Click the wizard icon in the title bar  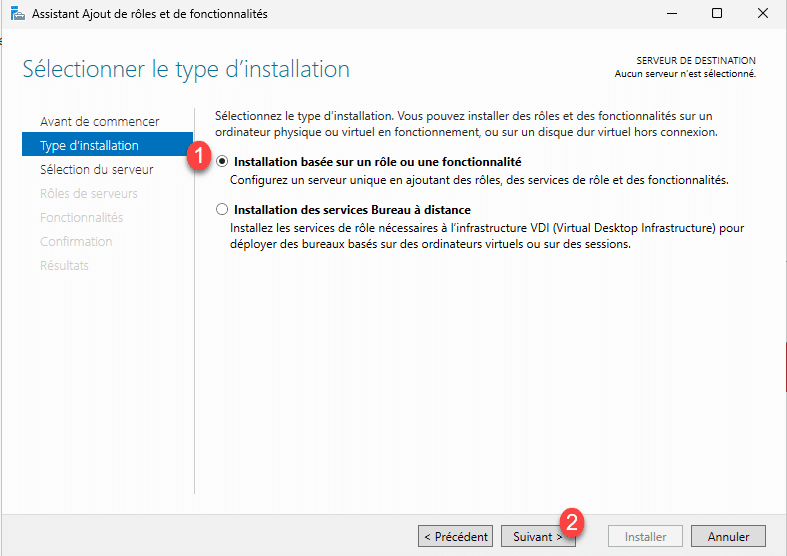tap(18, 14)
